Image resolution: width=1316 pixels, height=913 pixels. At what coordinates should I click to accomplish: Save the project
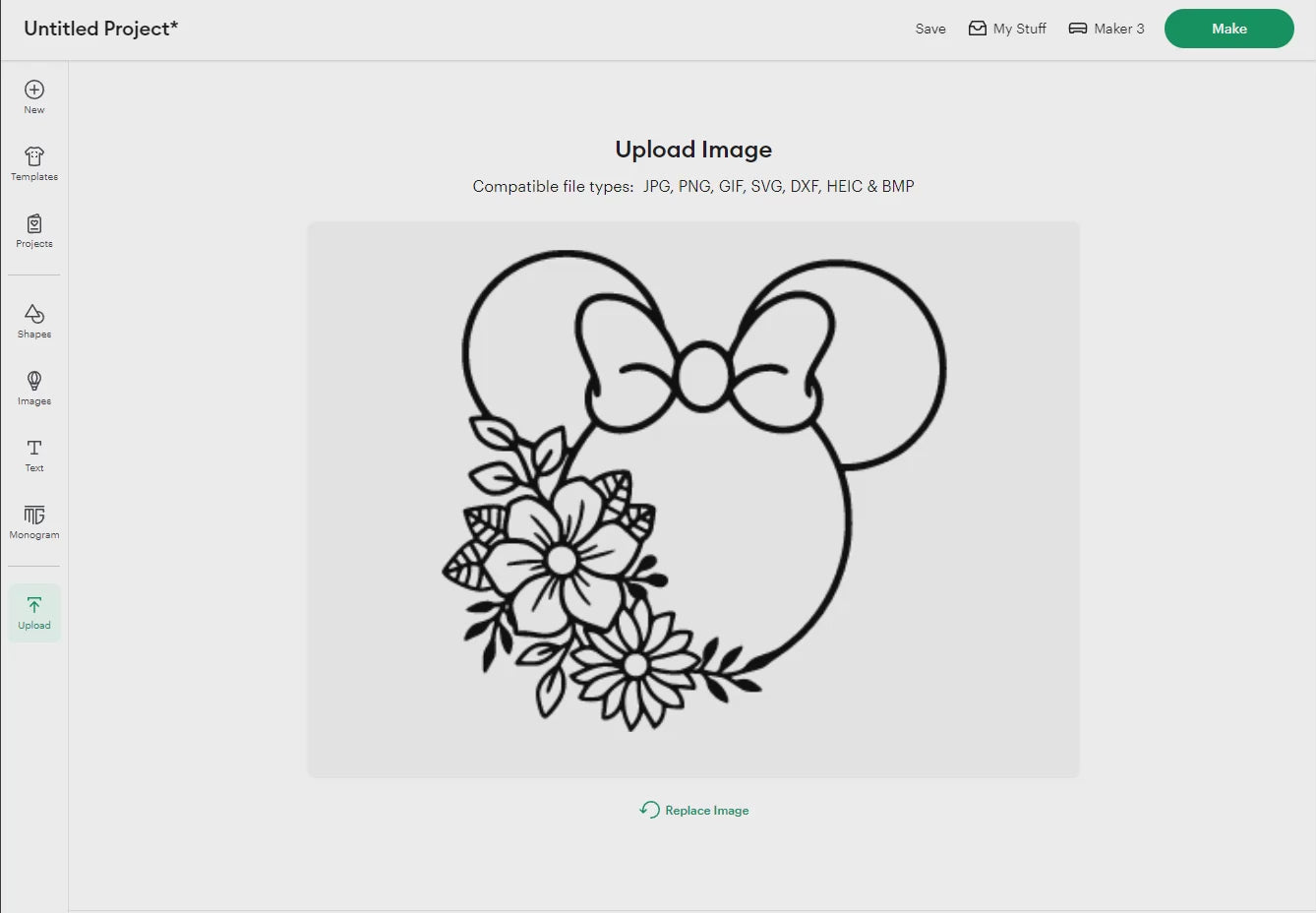(x=930, y=29)
